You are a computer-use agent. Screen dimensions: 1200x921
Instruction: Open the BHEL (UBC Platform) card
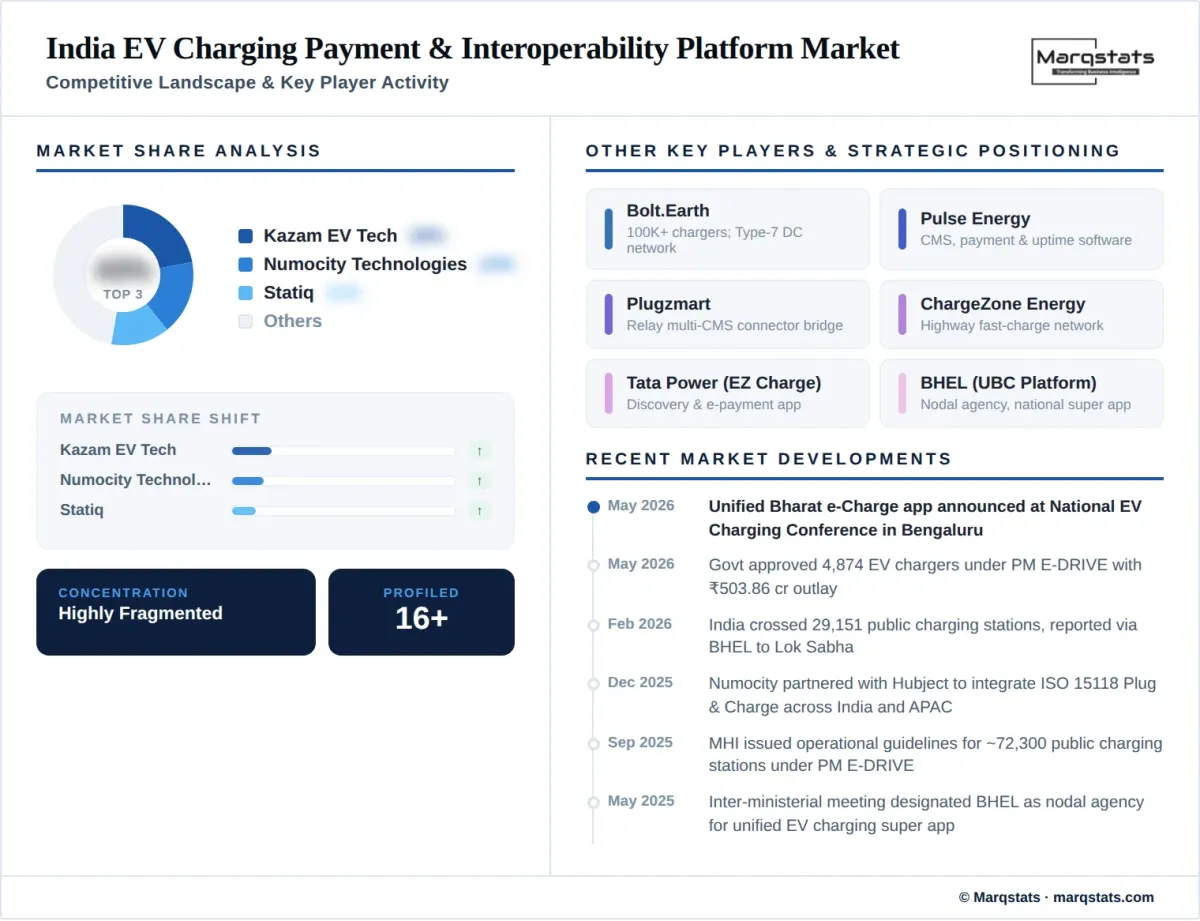(x=1021, y=393)
